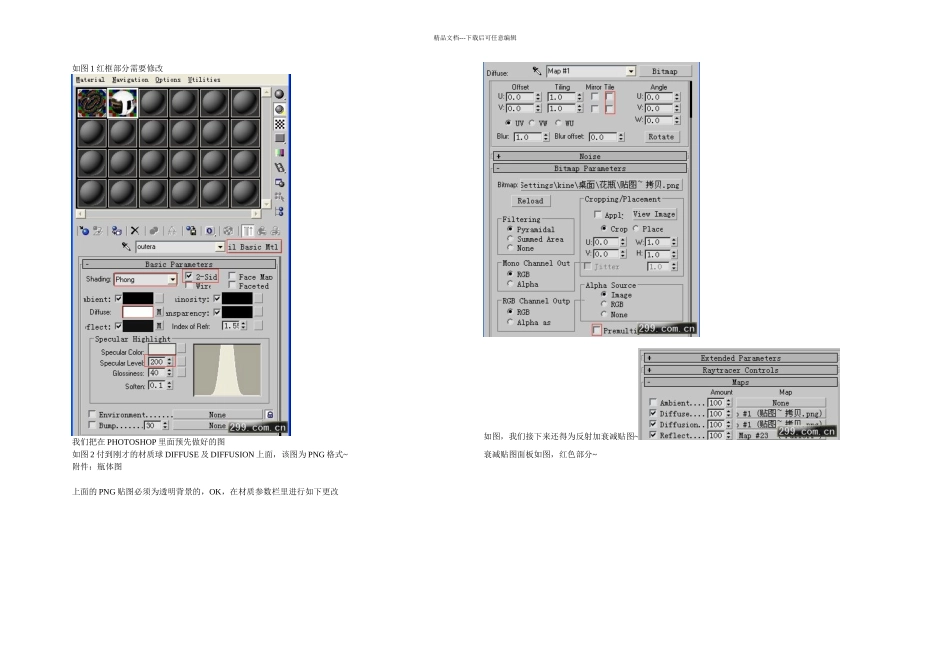Toggle the Reflect map checkbox in Maps
Screen dimensions: 950x672
tap(653, 435)
